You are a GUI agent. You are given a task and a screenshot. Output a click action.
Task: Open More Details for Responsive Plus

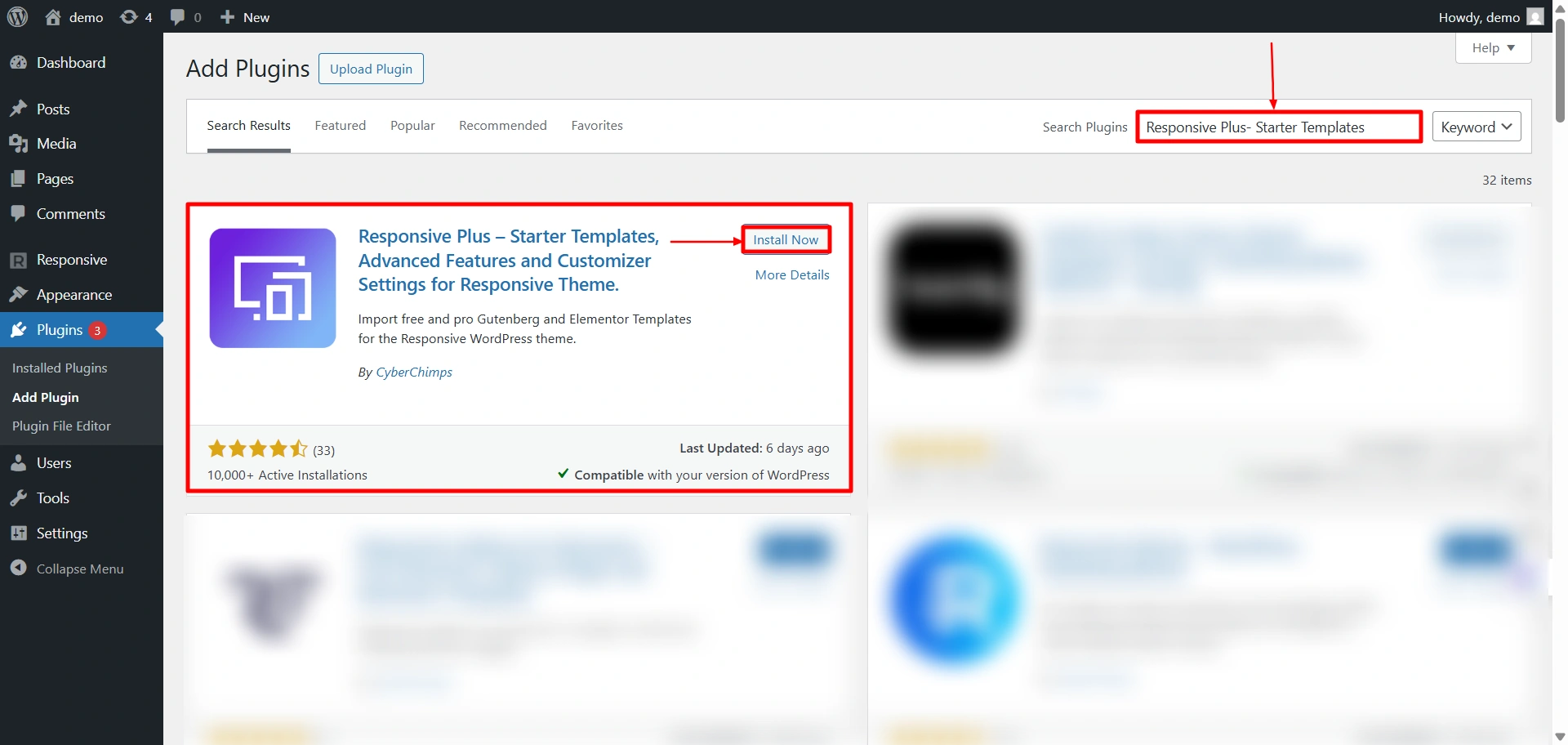click(792, 274)
